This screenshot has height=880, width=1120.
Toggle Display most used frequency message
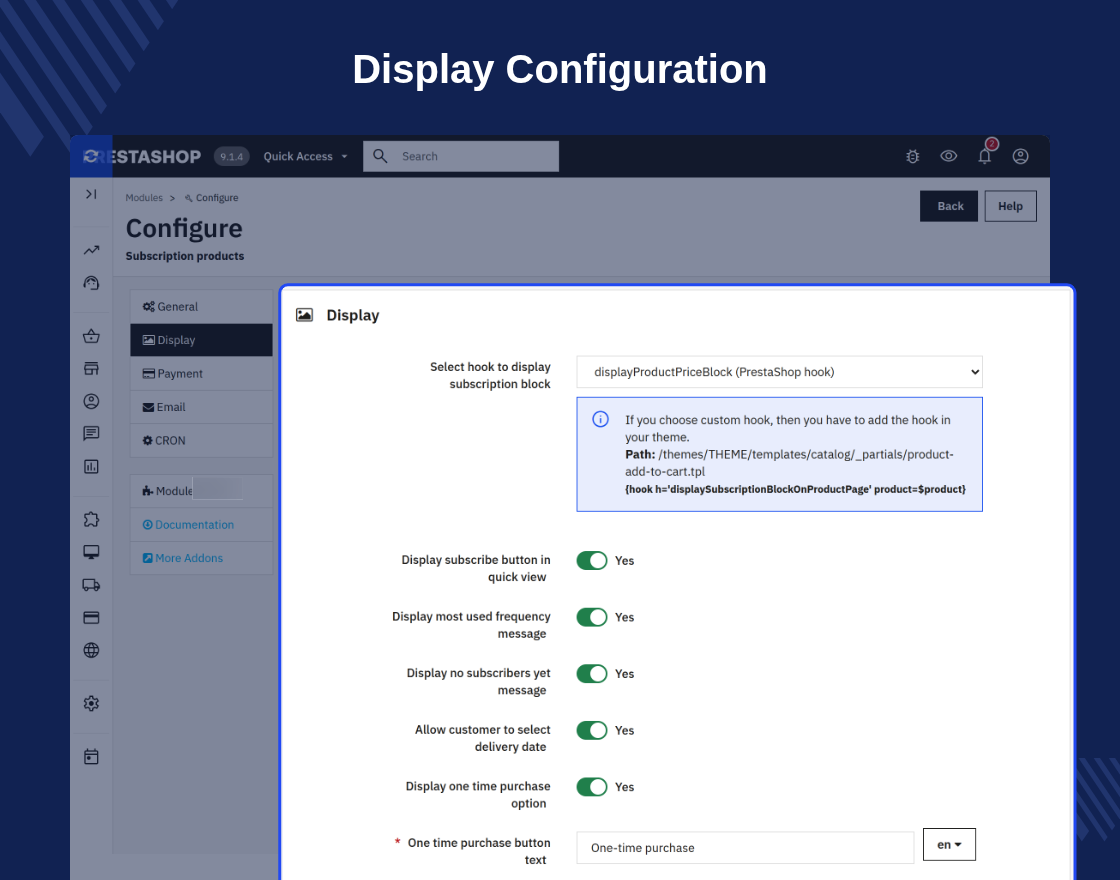tap(592, 617)
